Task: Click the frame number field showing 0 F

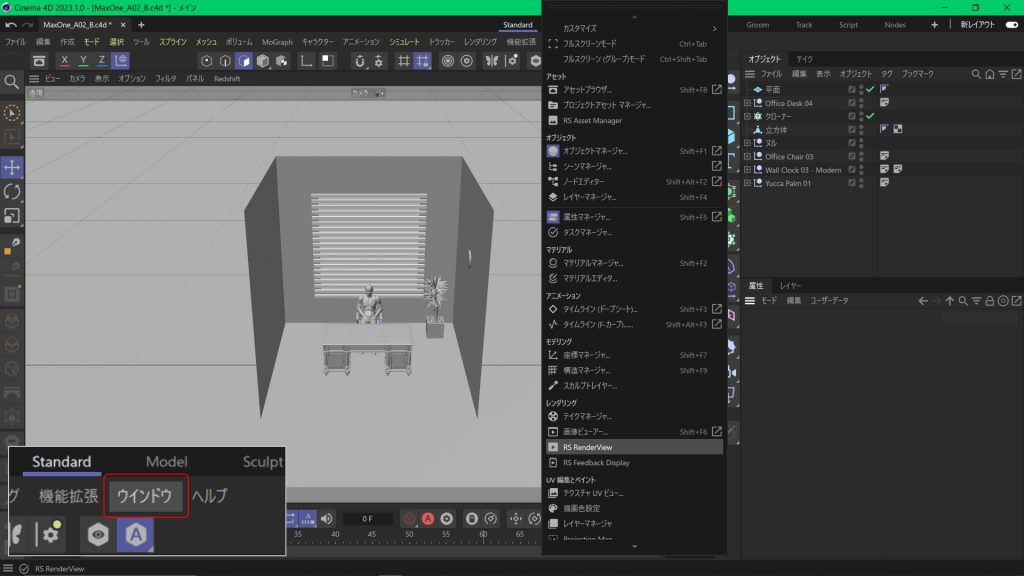Action: pos(367,519)
